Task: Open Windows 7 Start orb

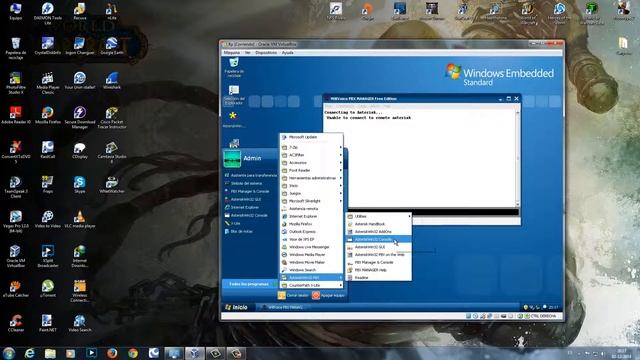Action: coord(9,353)
